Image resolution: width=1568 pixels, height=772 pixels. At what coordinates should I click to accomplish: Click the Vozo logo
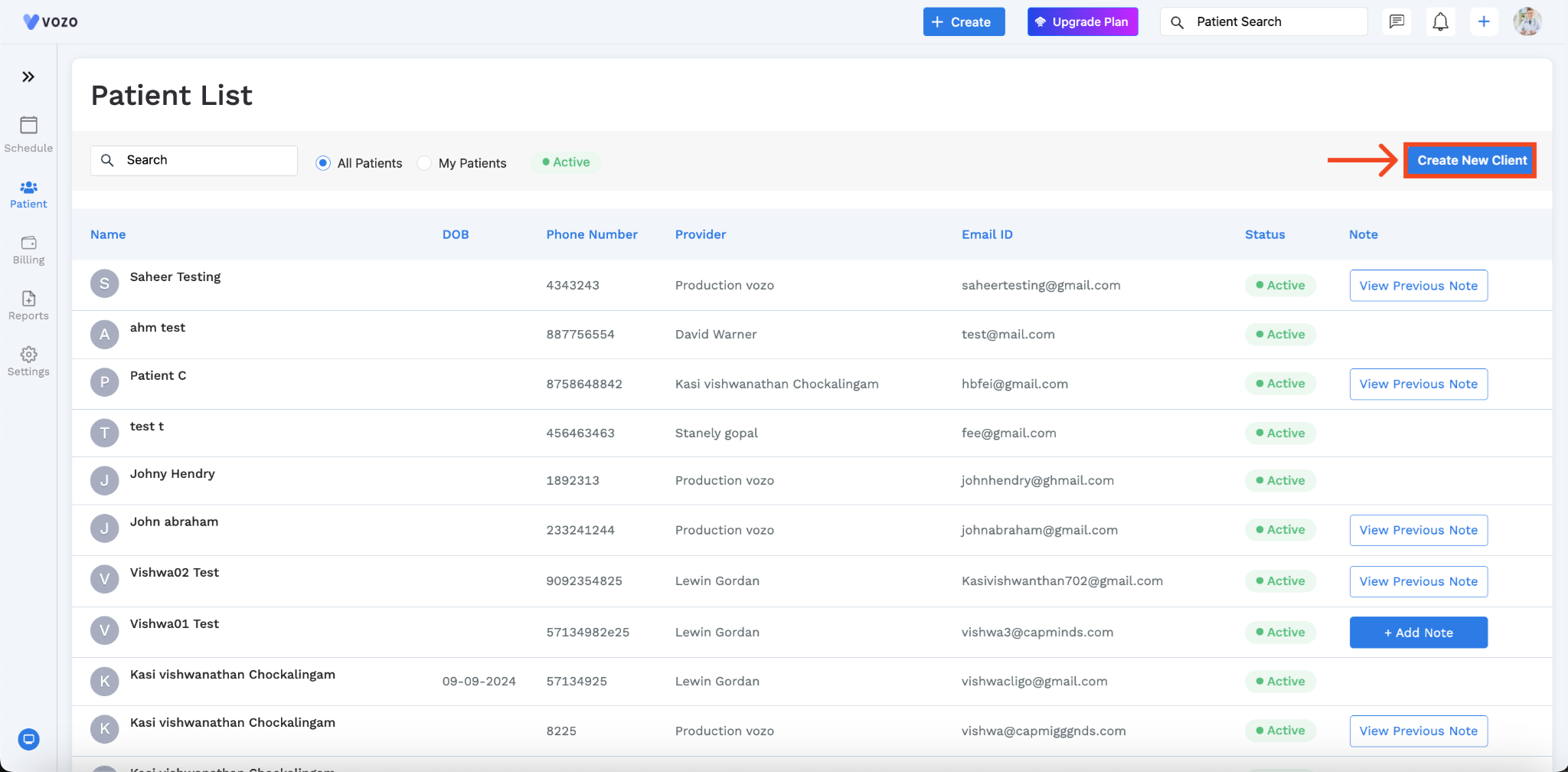pyautogui.click(x=50, y=21)
